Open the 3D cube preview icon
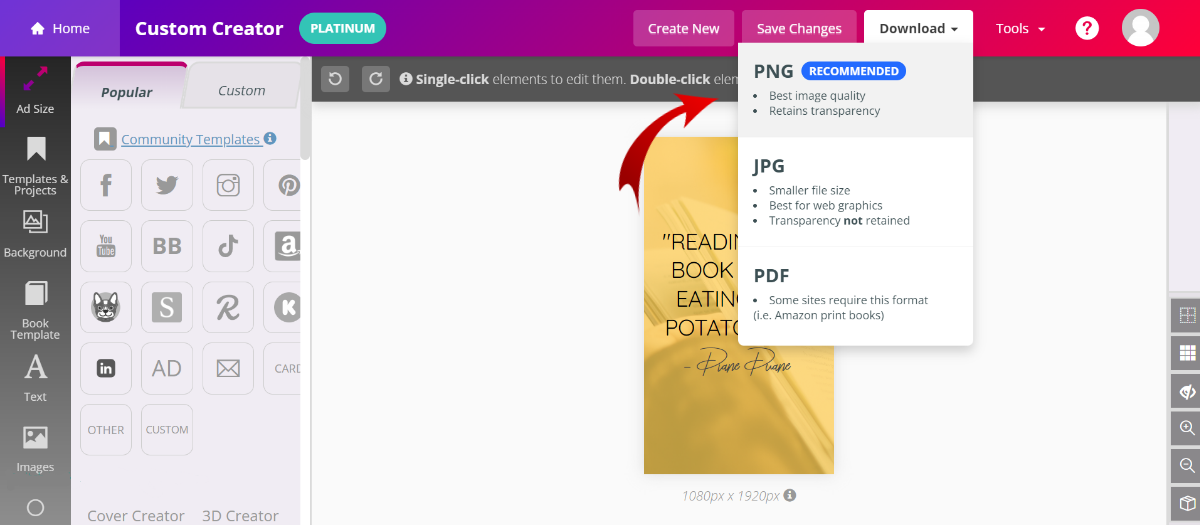This screenshot has width=1200, height=526. [x=1187, y=502]
